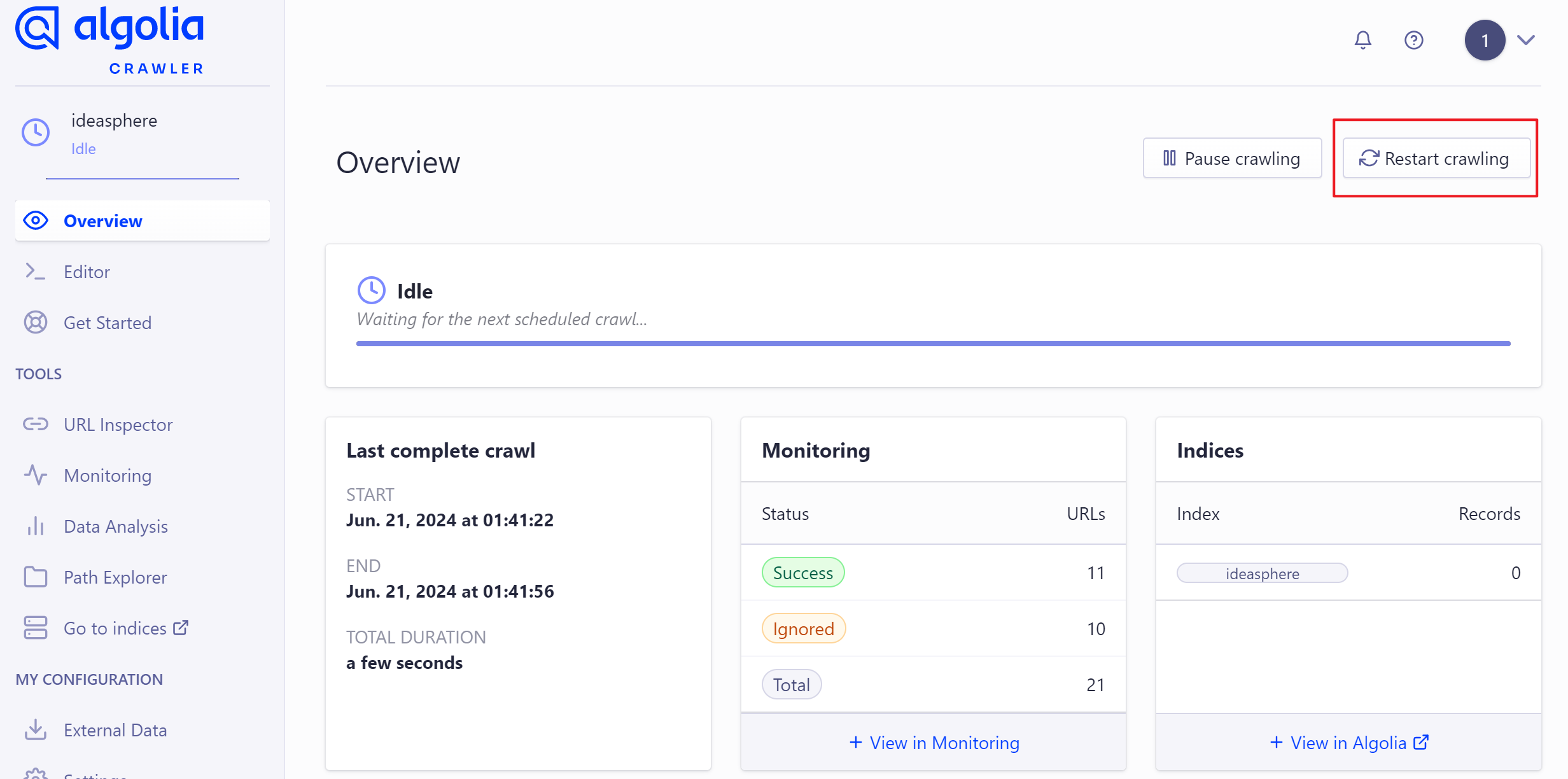Click the URL Inspector link icon
This screenshot has height=779, width=1568.
click(x=36, y=424)
